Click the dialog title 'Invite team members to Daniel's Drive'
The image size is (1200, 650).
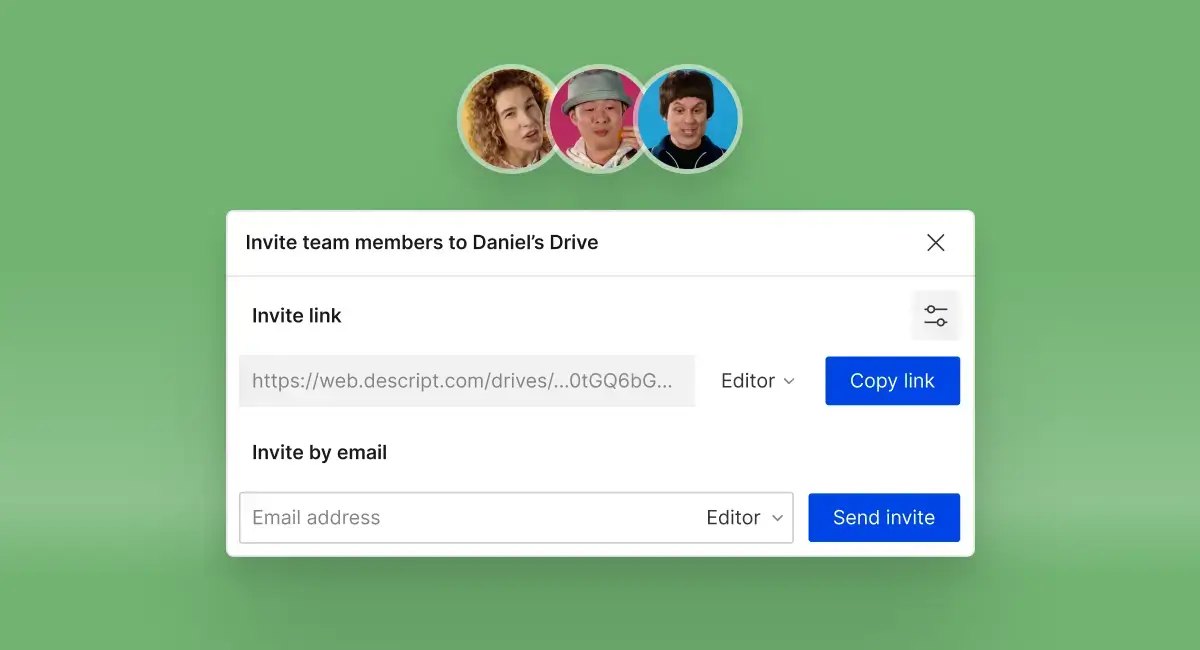click(422, 243)
